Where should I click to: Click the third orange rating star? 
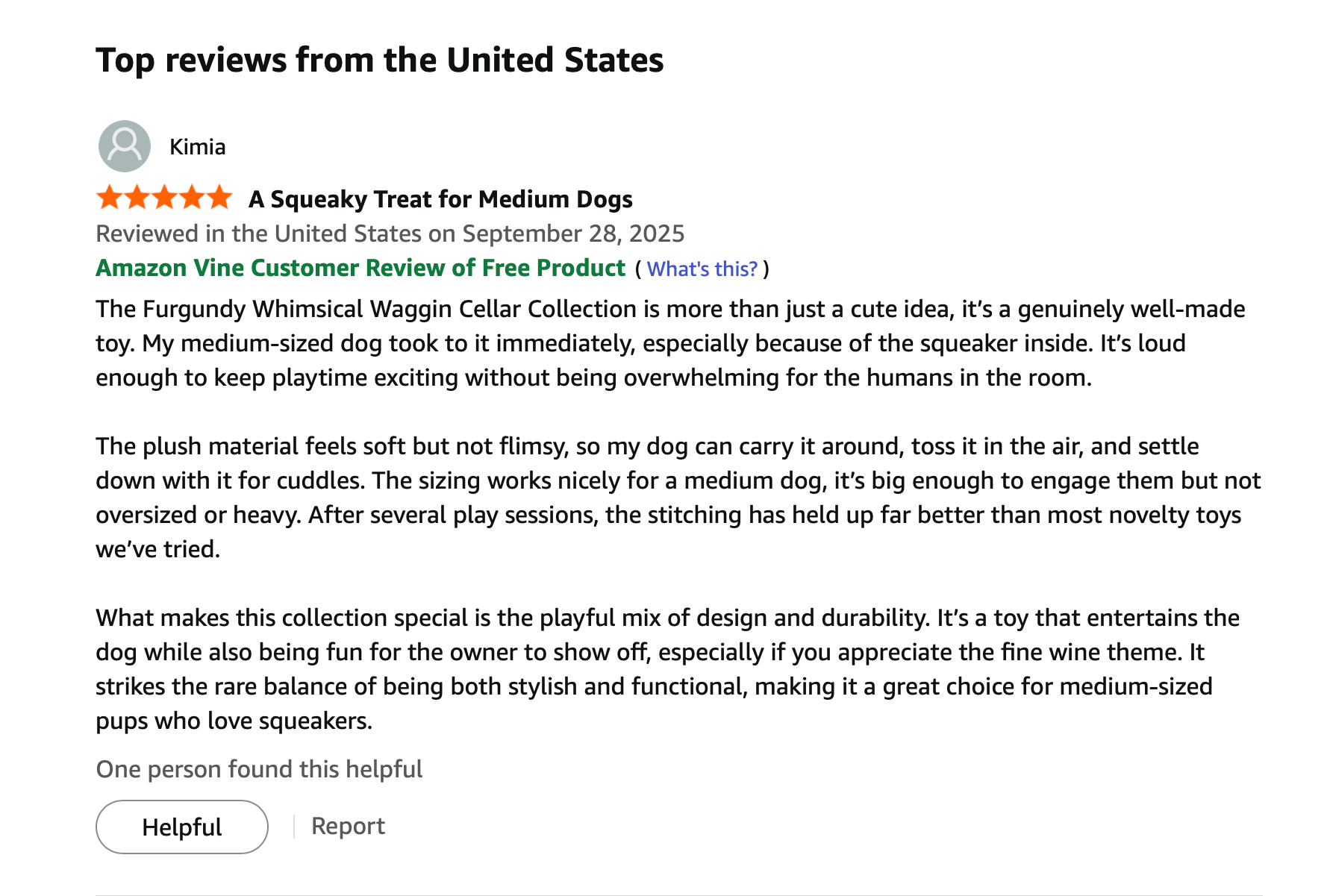[165, 198]
